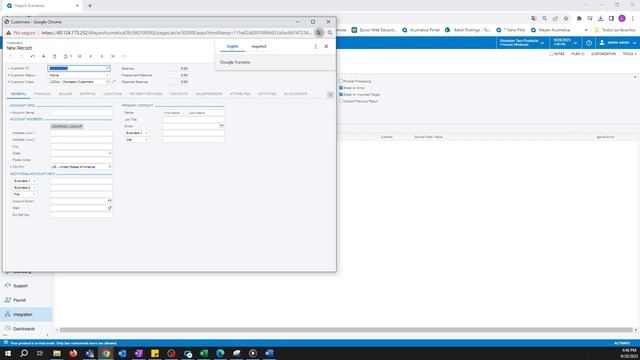Open Cell phone type dropdown in Primary Contact
The image size is (640, 360).
click(137, 140)
